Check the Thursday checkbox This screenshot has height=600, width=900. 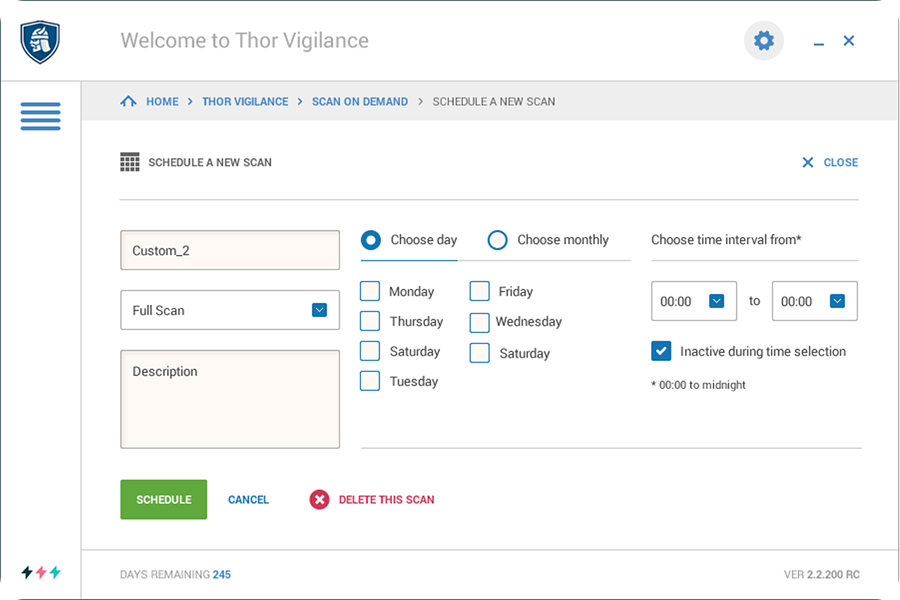[x=370, y=321]
